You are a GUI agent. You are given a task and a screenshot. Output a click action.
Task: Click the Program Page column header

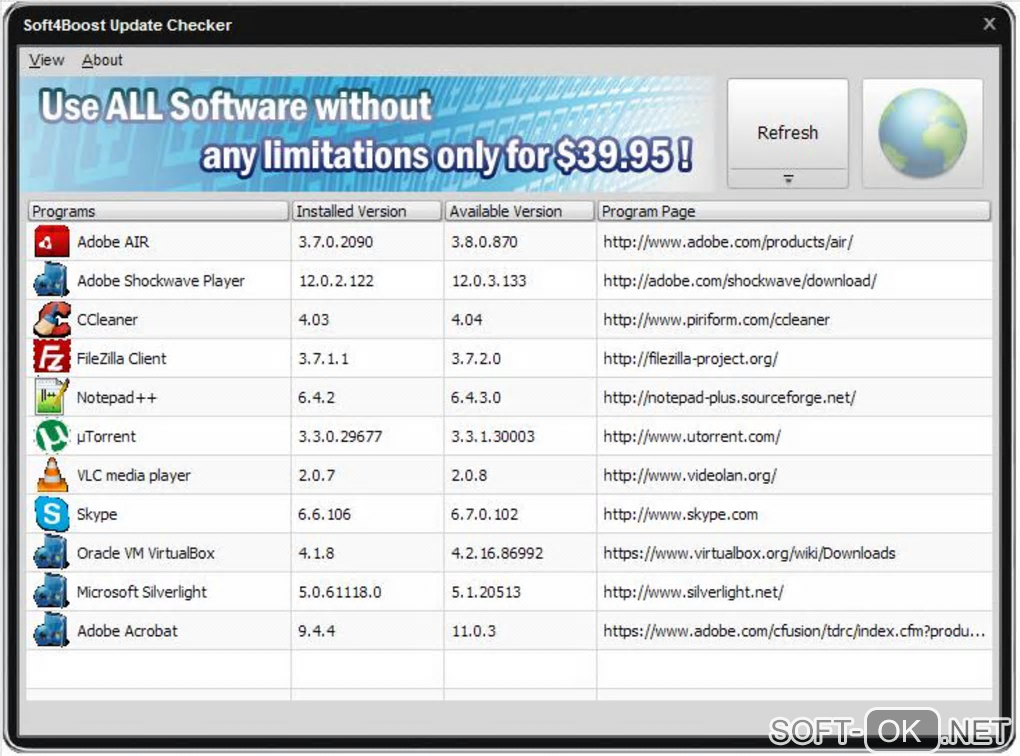794,211
